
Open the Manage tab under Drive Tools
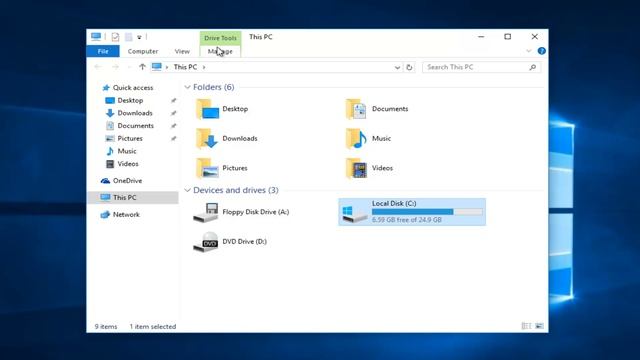220,51
